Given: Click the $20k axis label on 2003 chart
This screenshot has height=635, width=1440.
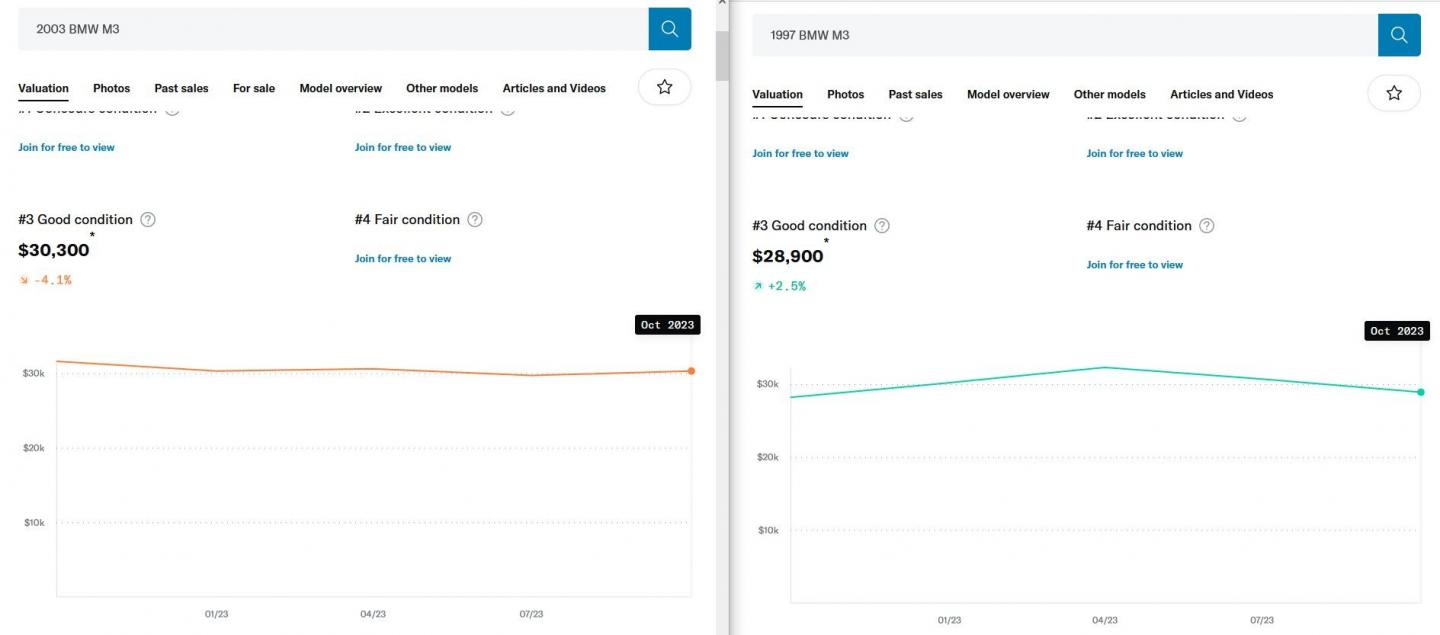Looking at the screenshot, I should point(33,448).
